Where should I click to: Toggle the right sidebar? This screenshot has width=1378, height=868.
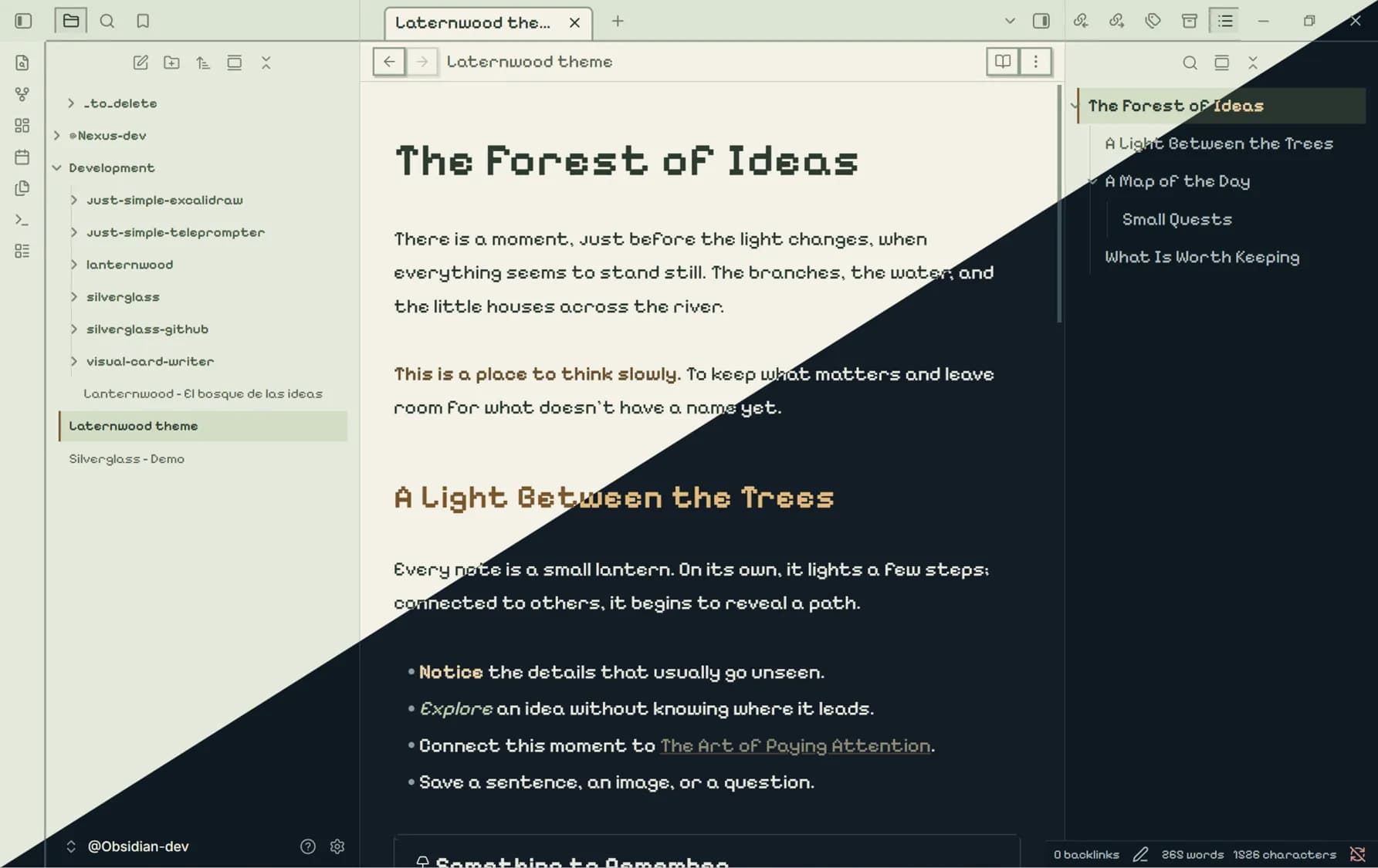click(x=1041, y=21)
